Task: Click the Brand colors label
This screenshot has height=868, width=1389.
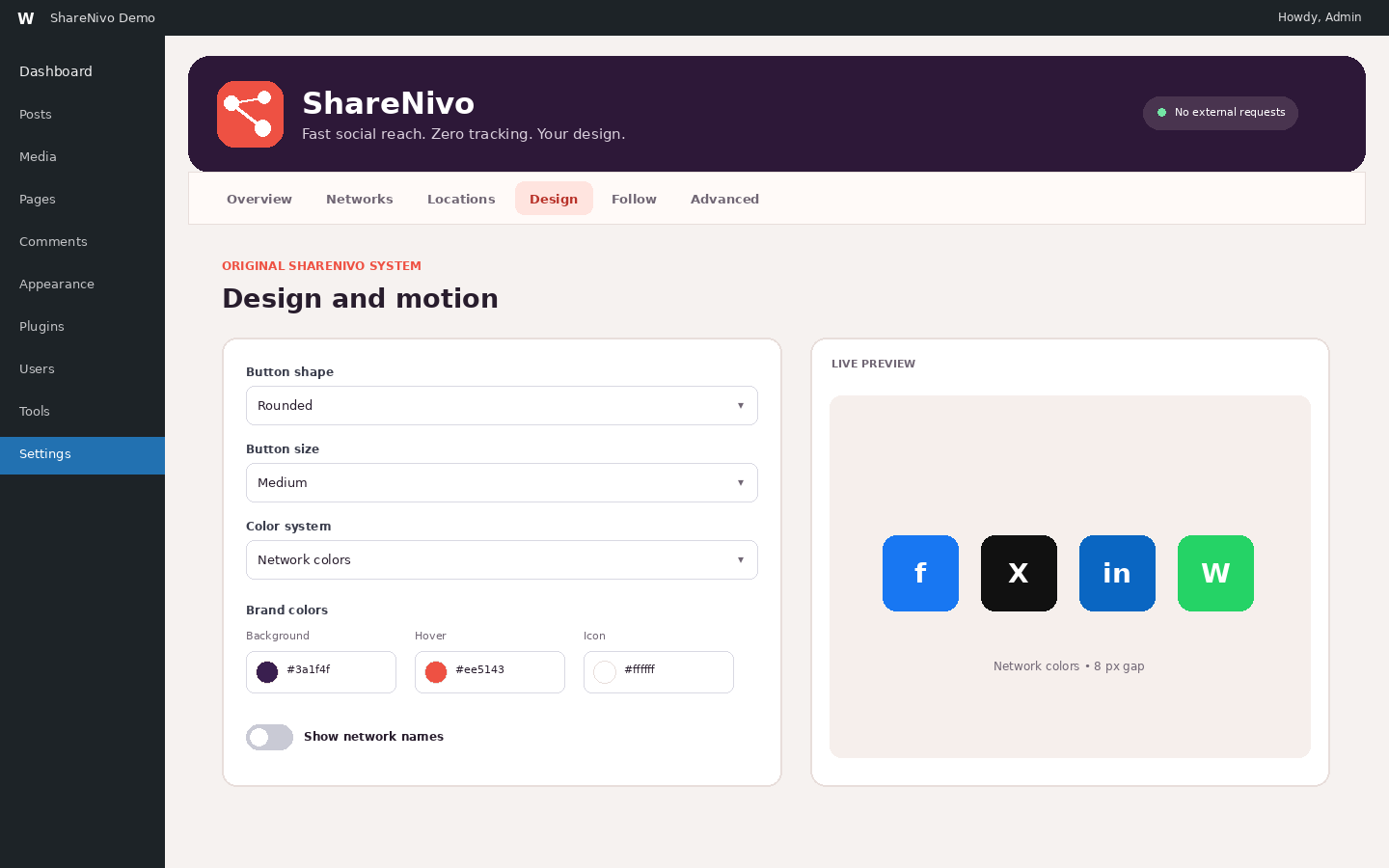Action: coord(286,610)
